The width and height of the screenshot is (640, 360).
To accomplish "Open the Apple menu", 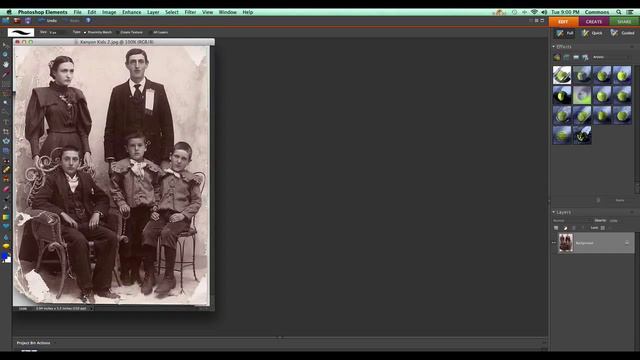I will [x=9, y=12].
